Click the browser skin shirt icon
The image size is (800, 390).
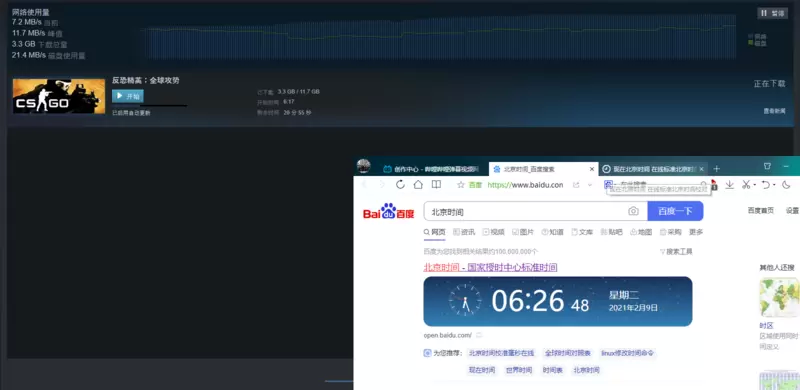click(x=767, y=166)
